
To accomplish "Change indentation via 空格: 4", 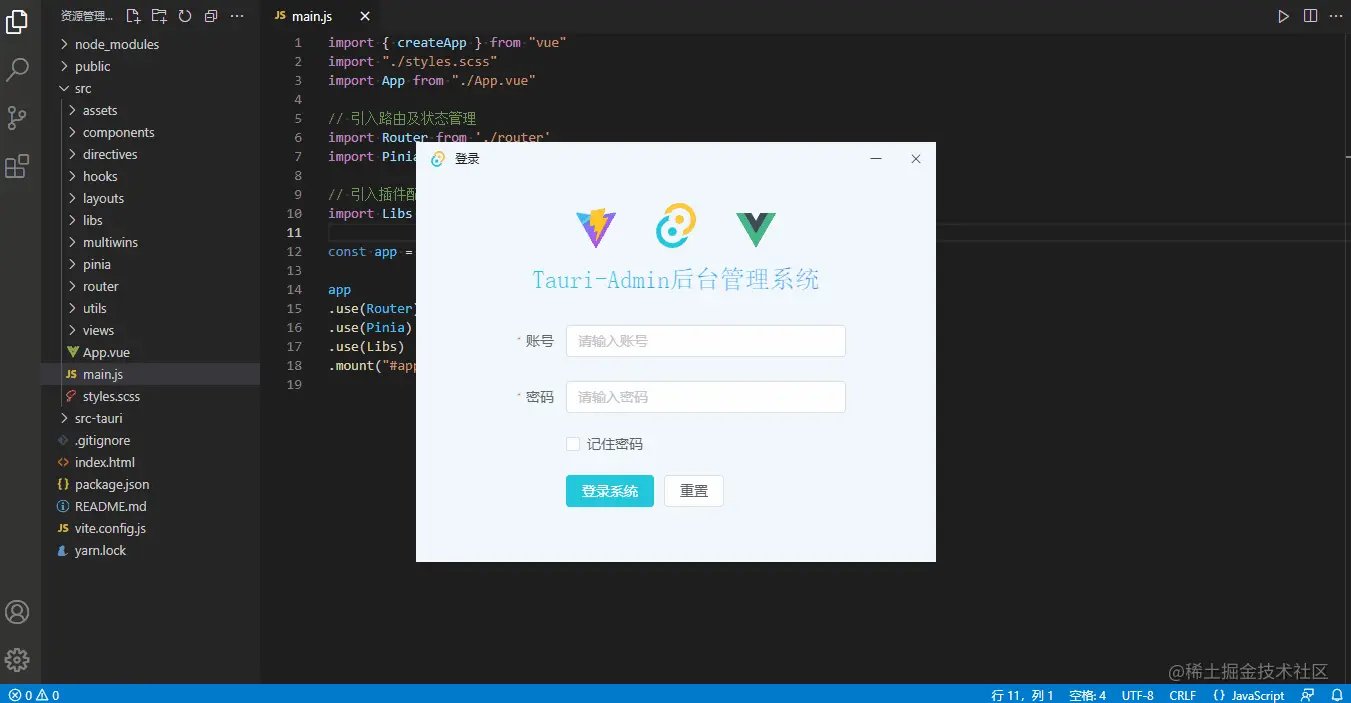I will pos(1088,695).
